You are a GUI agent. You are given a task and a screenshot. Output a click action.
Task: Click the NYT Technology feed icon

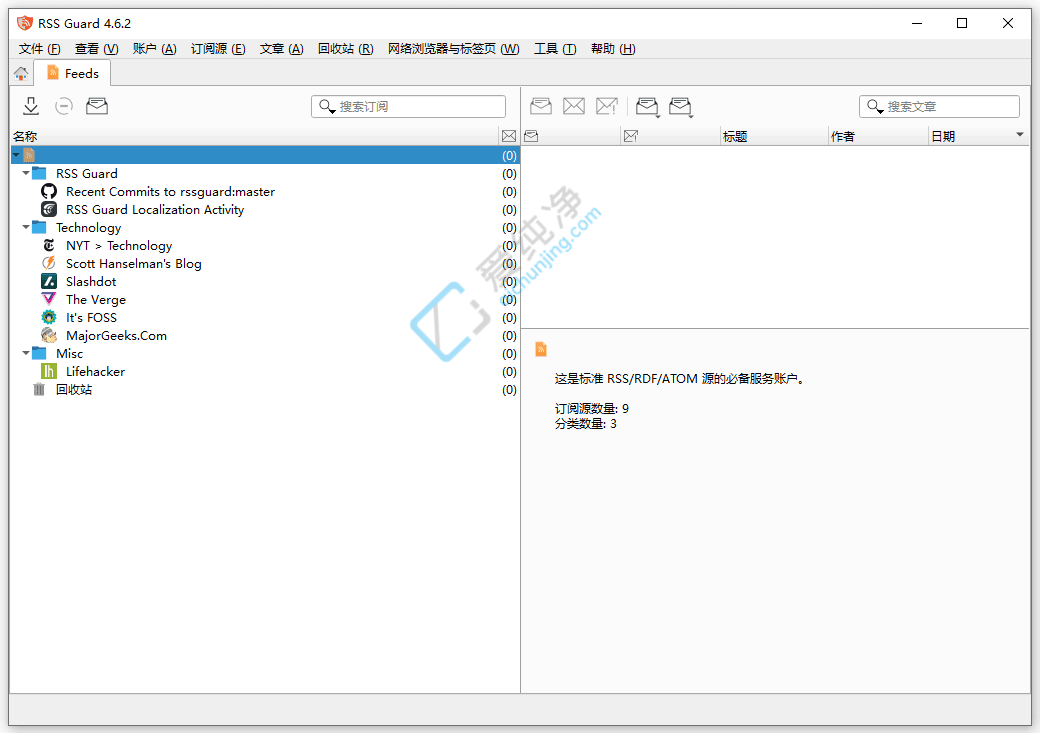[x=49, y=245]
